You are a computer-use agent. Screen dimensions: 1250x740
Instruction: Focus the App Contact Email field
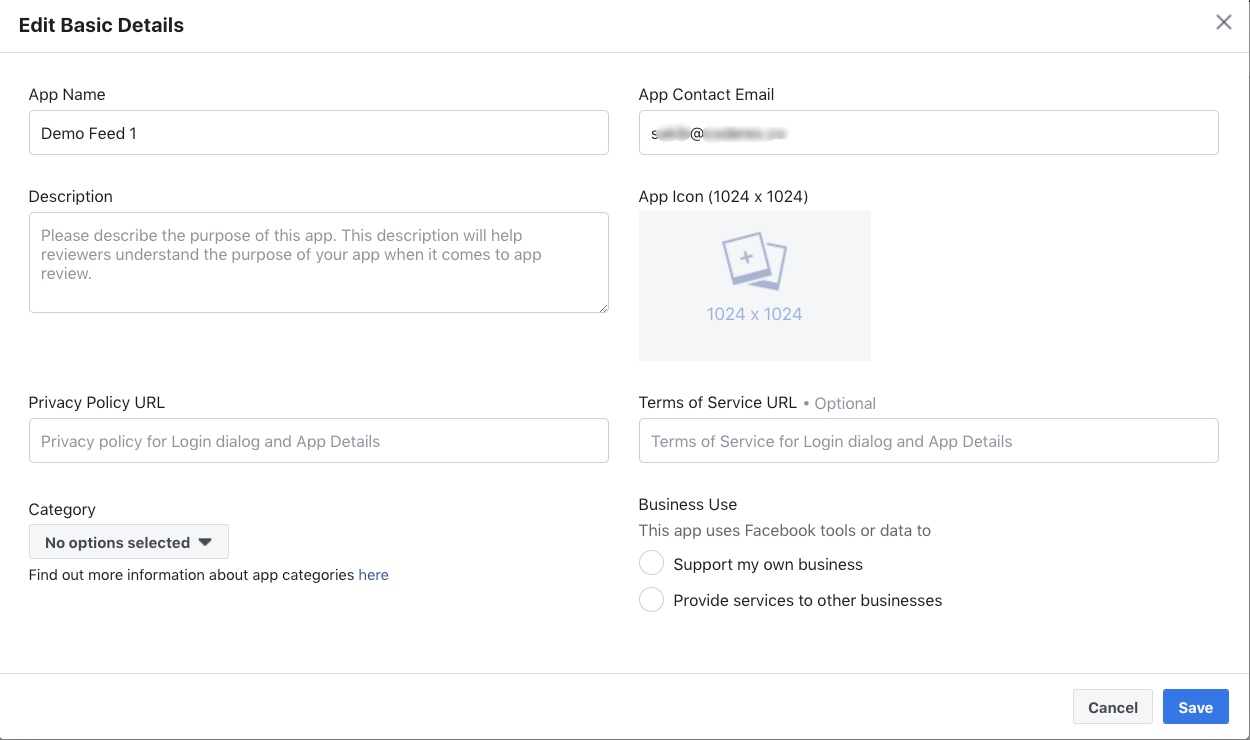(929, 133)
